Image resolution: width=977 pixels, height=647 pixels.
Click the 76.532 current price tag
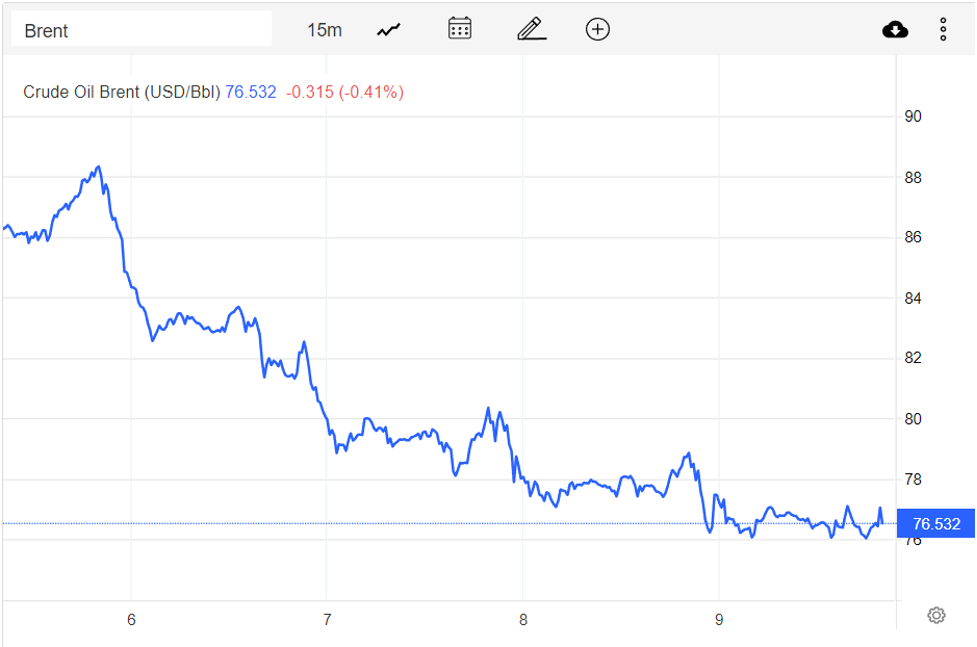pos(936,524)
